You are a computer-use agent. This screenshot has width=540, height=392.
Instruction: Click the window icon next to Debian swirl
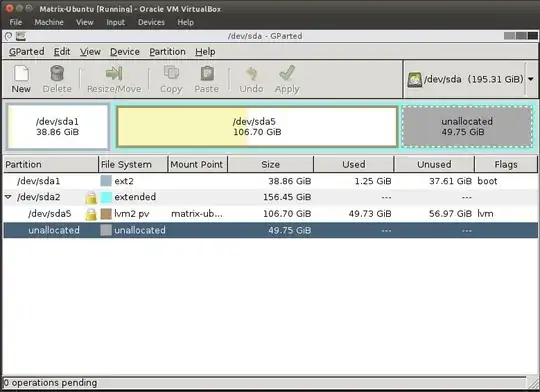(x=21, y=36)
